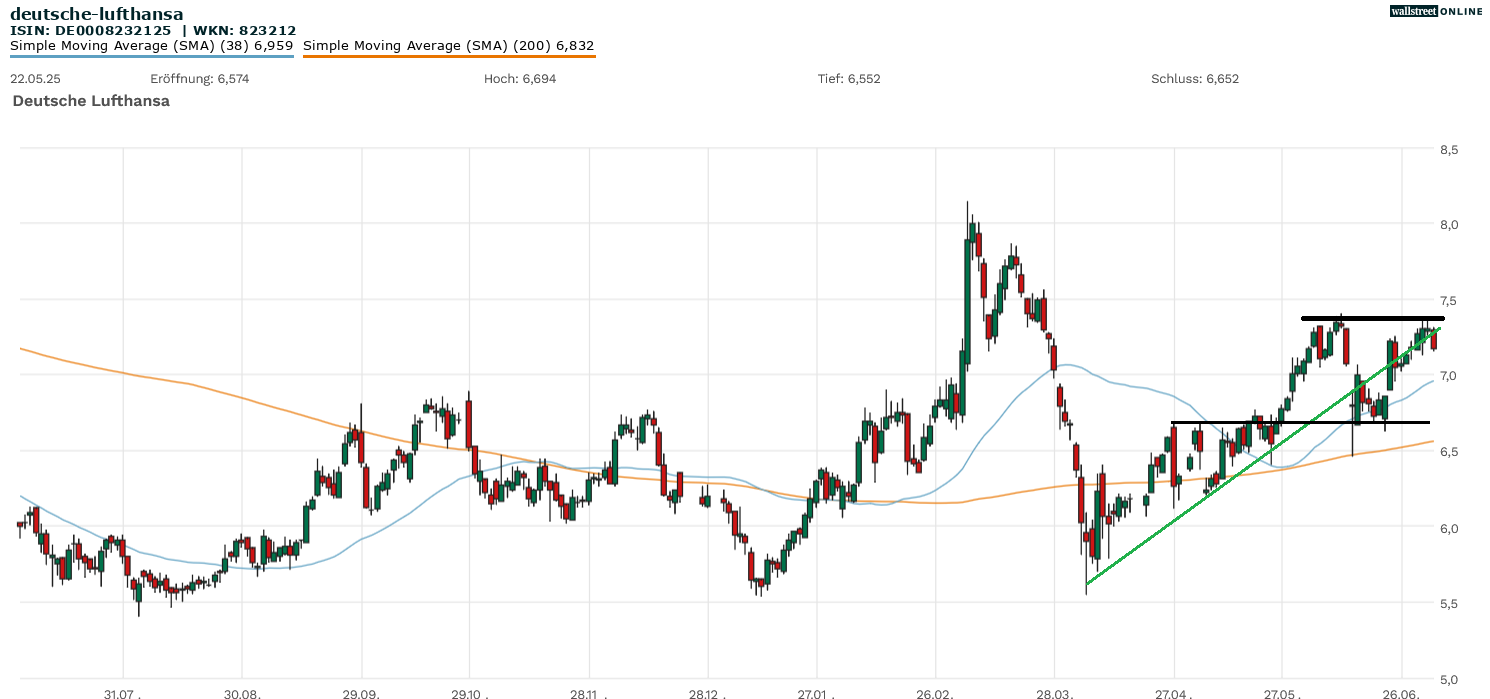Click the SMA (200) 6,832 legend

point(449,46)
